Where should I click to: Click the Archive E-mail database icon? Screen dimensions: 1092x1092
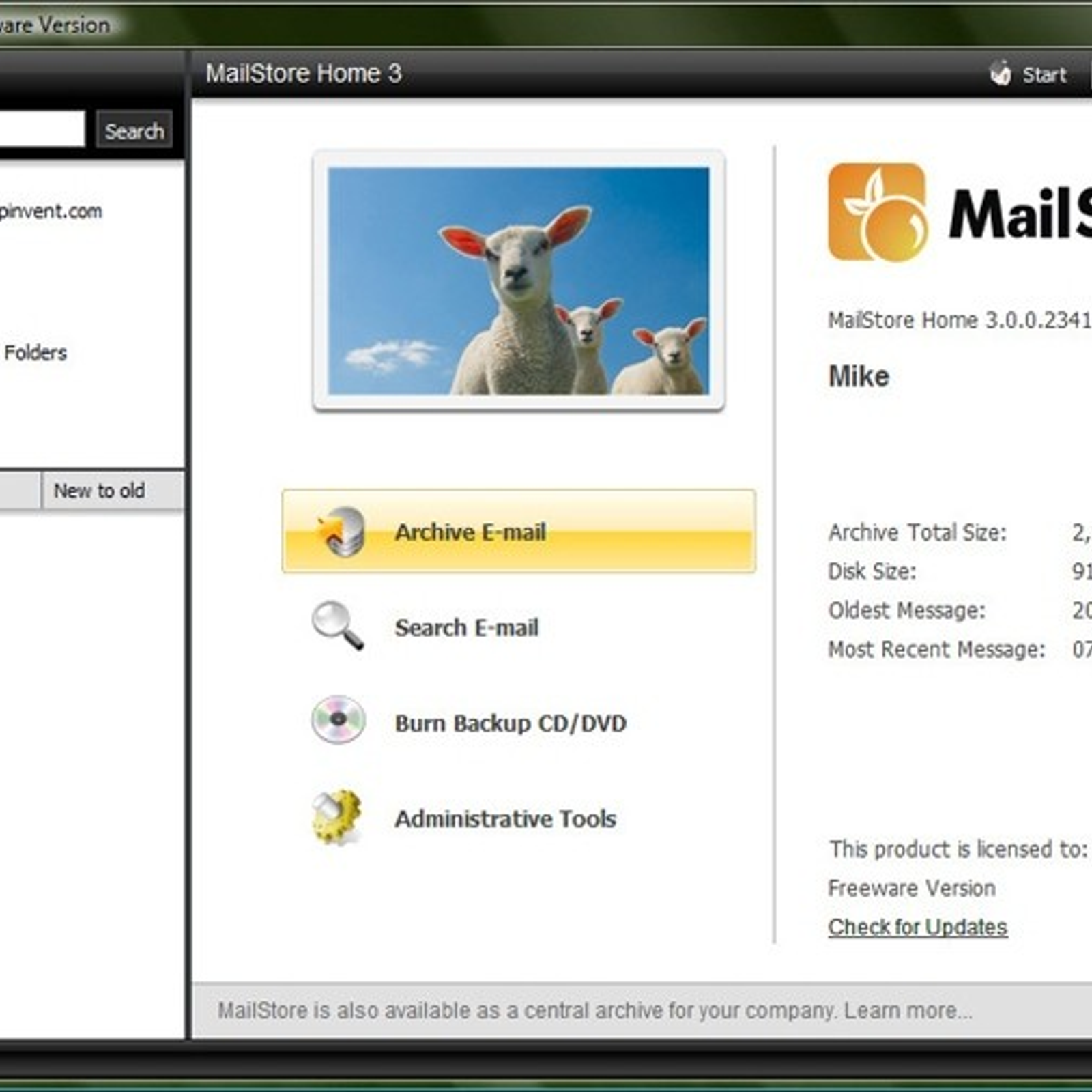click(341, 531)
